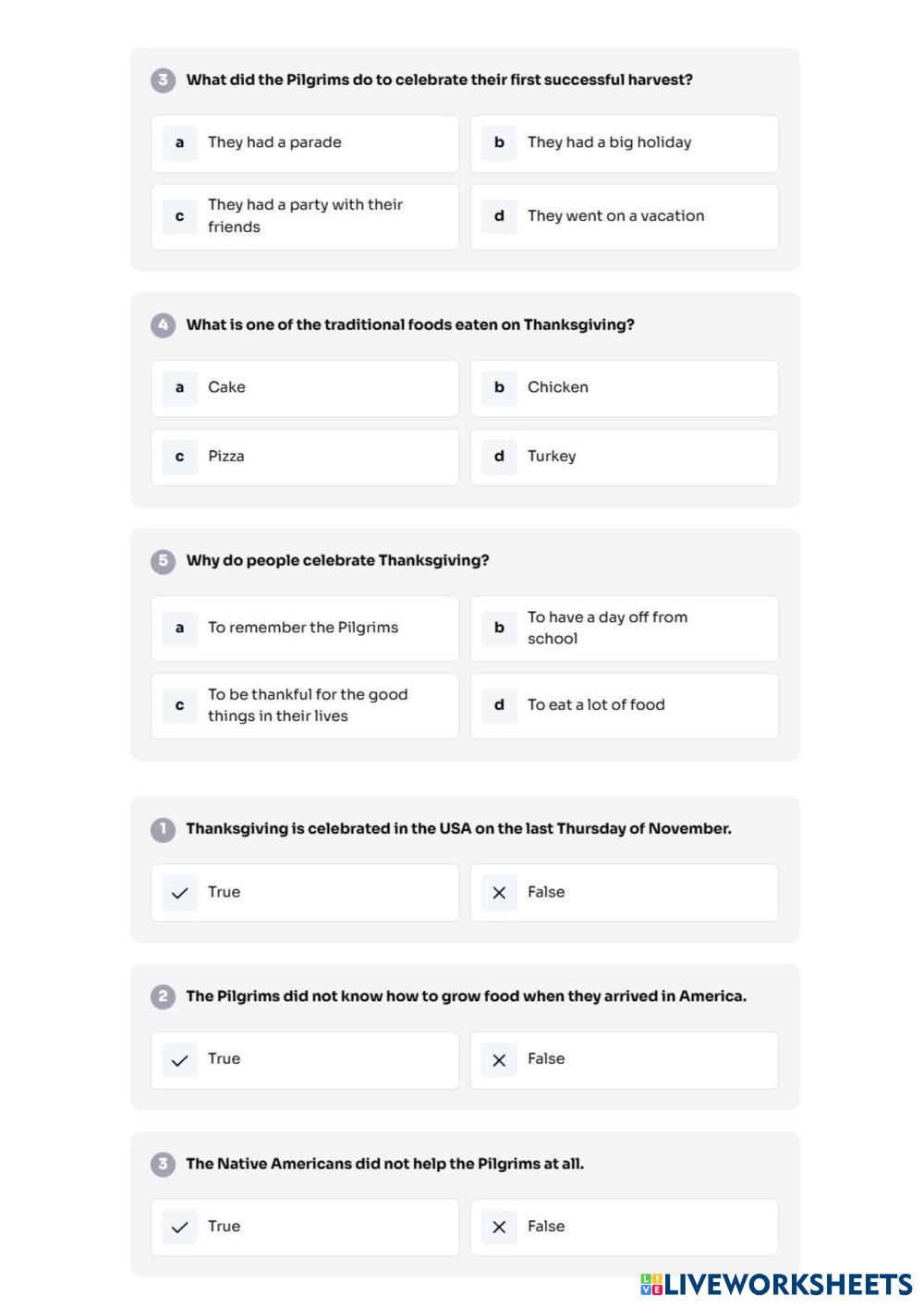The image size is (924, 1307).
Task: Mark False for Pilgrims did not know growing food
Action: [624, 1060]
